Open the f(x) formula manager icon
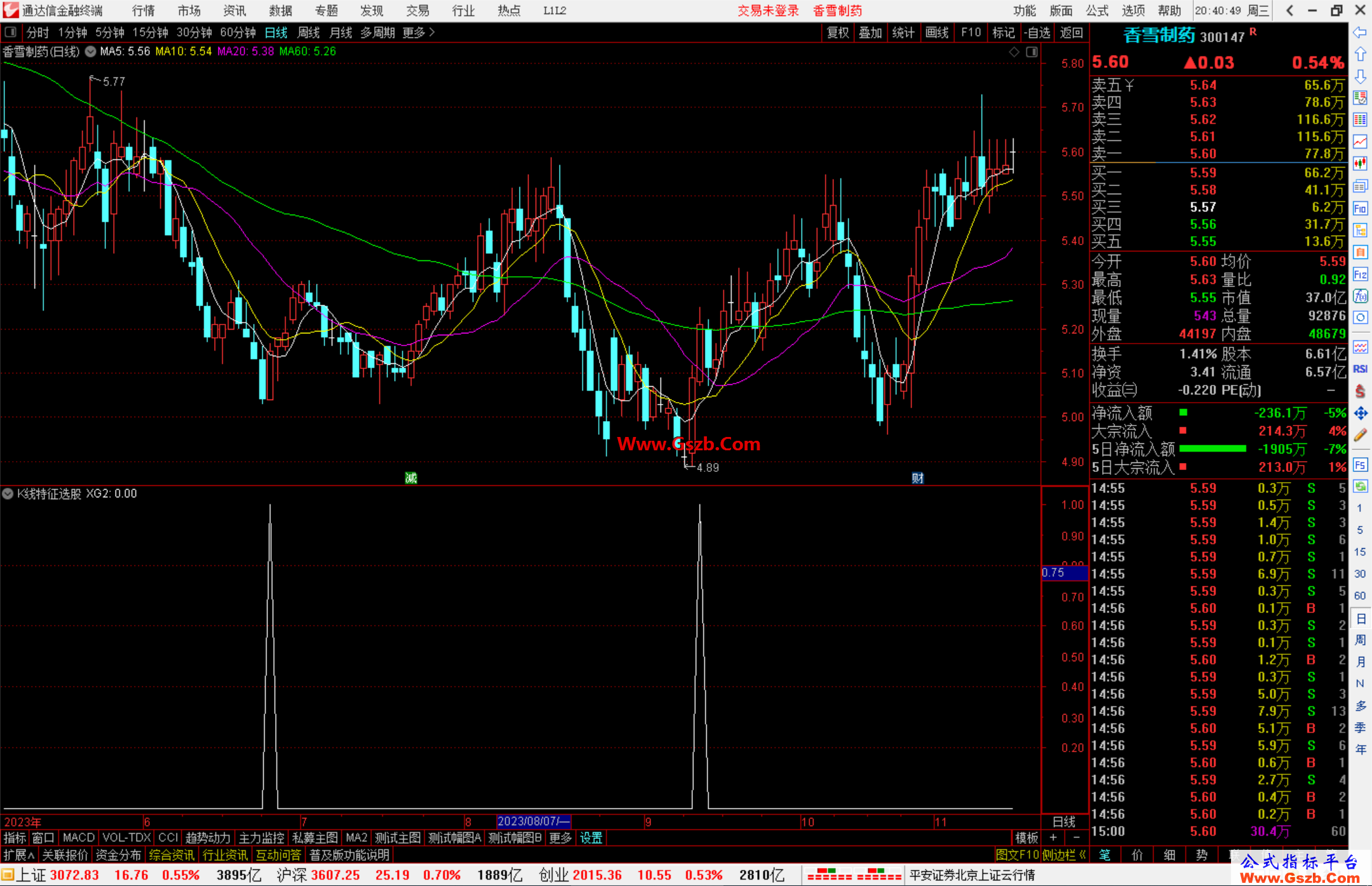 point(1360,296)
